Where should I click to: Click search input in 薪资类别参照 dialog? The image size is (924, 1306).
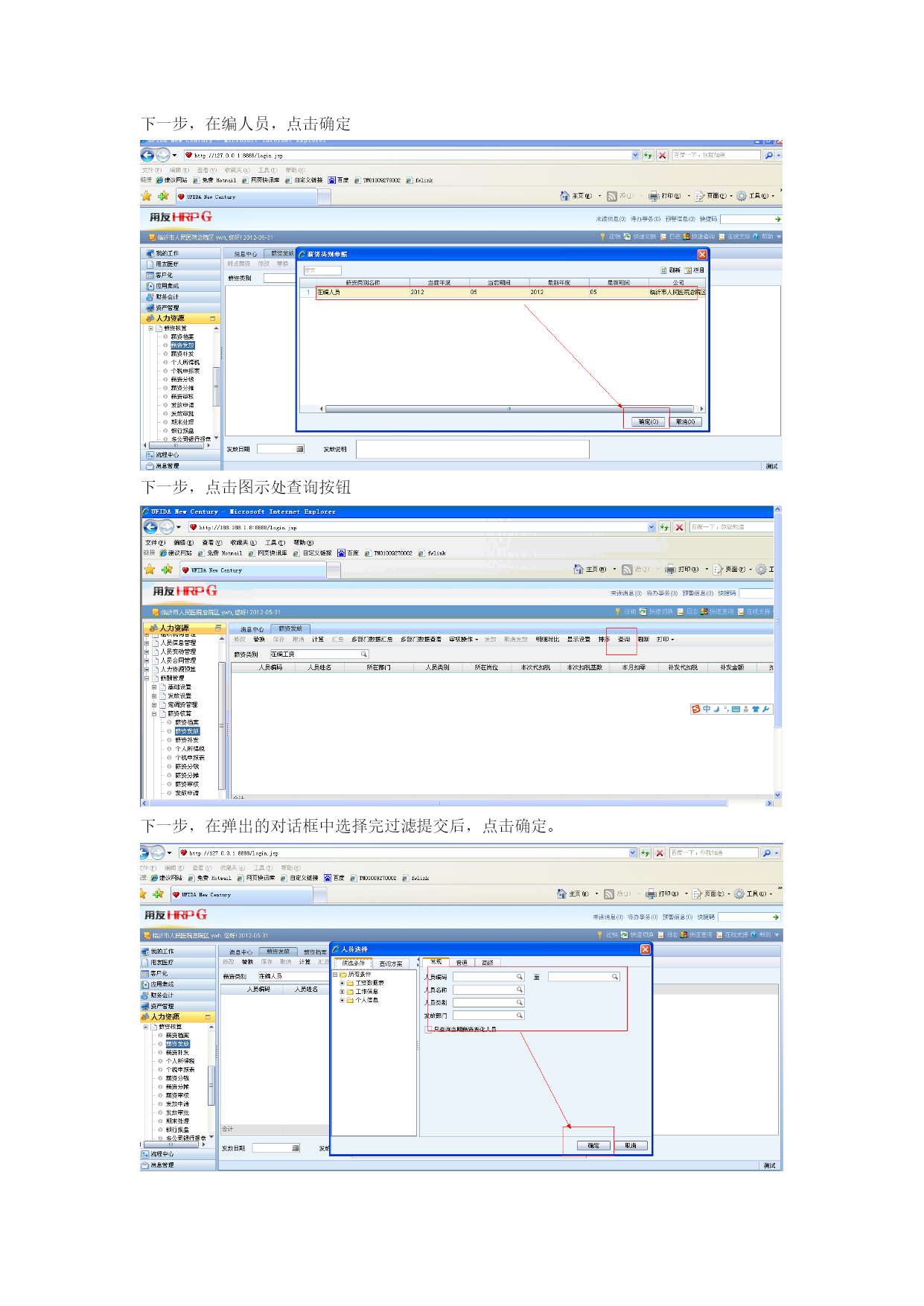(x=322, y=270)
